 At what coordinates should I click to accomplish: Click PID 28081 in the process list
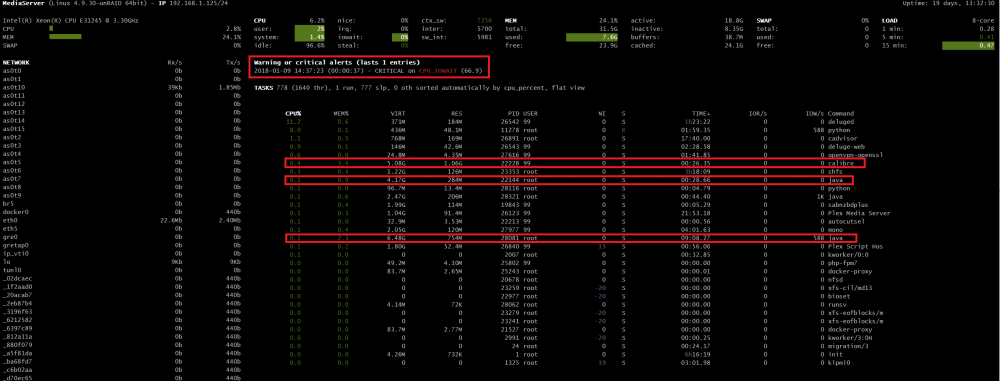[x=509, y=238]
